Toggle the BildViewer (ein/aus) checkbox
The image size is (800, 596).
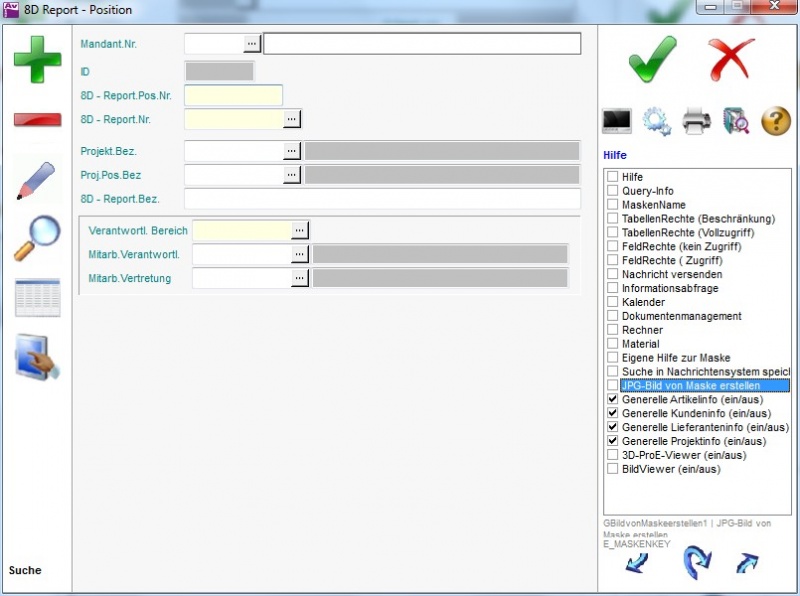(612, 469)
